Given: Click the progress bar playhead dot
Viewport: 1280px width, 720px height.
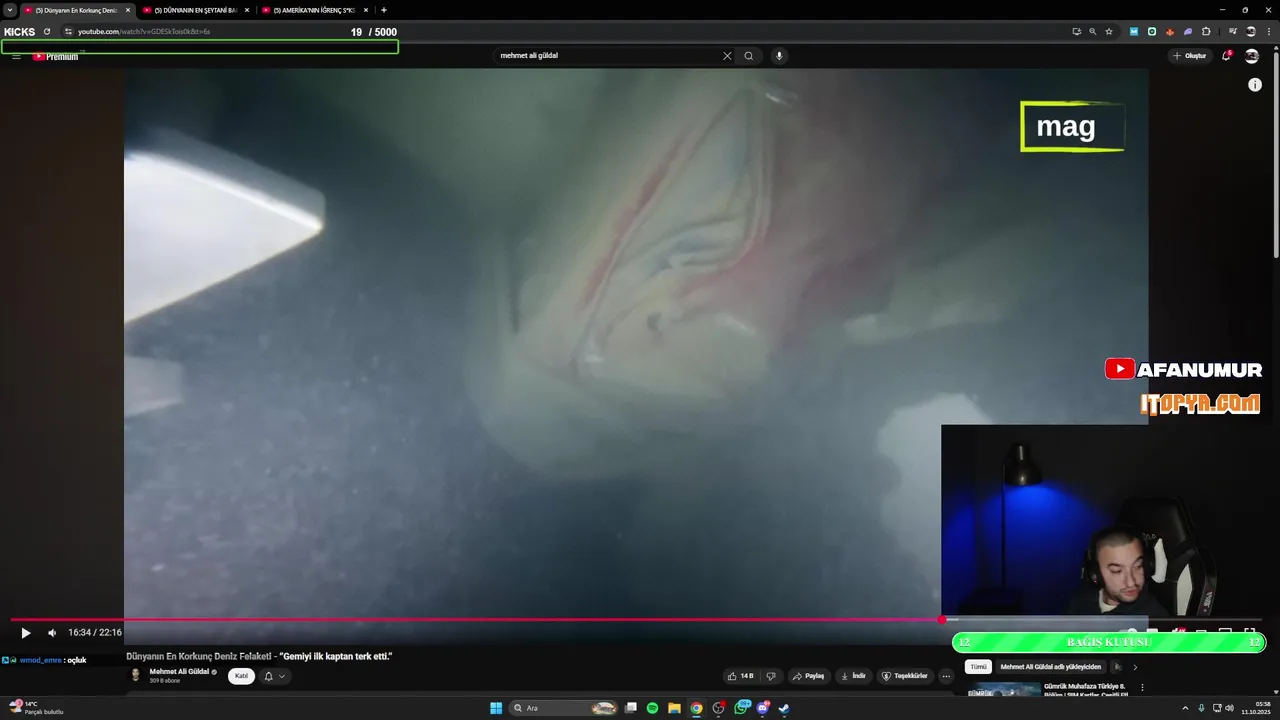Looking at the screenshot, I should coord(942,620).
